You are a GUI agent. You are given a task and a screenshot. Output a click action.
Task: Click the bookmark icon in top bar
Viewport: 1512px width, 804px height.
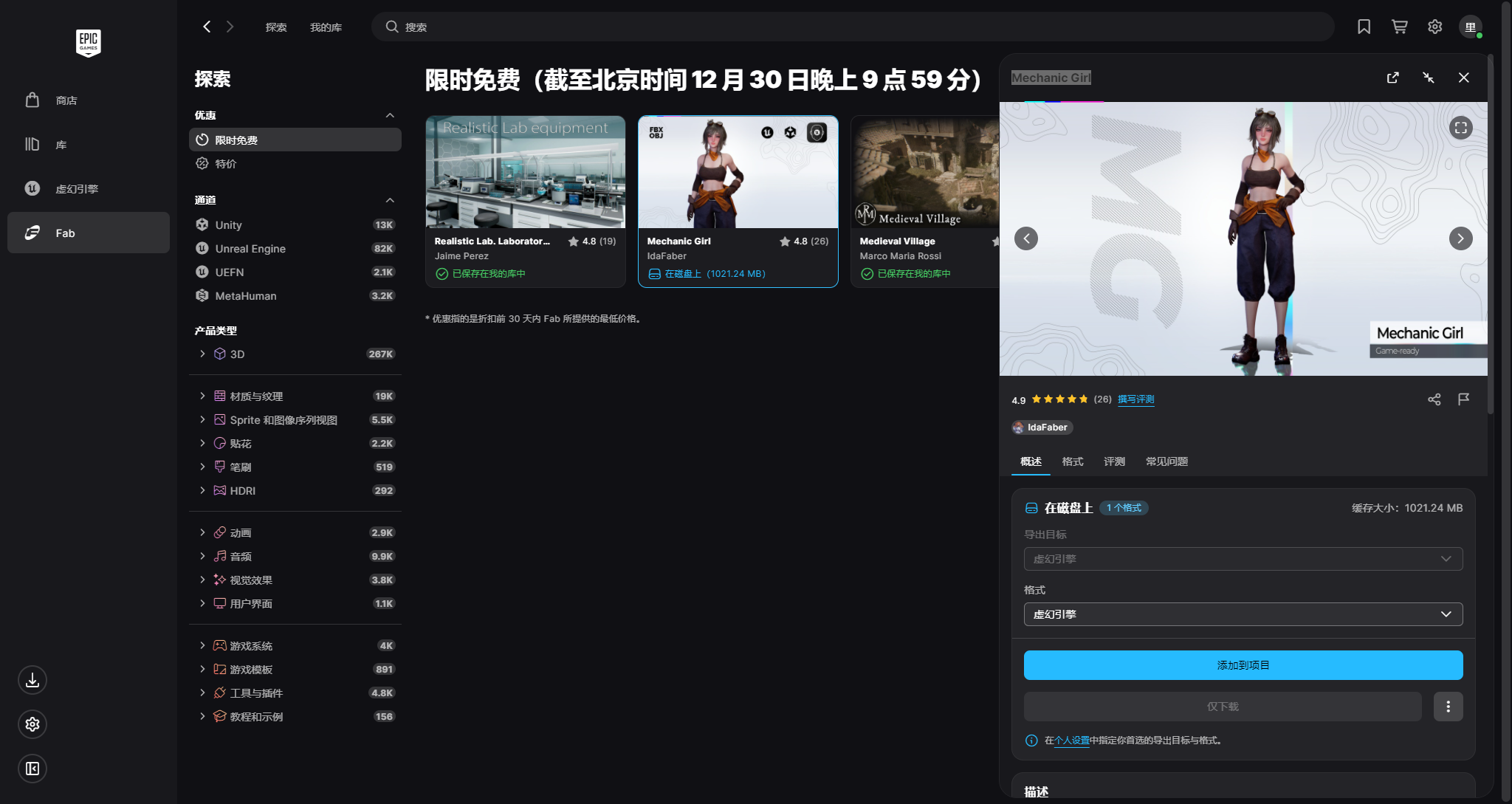coord(1364,27)
